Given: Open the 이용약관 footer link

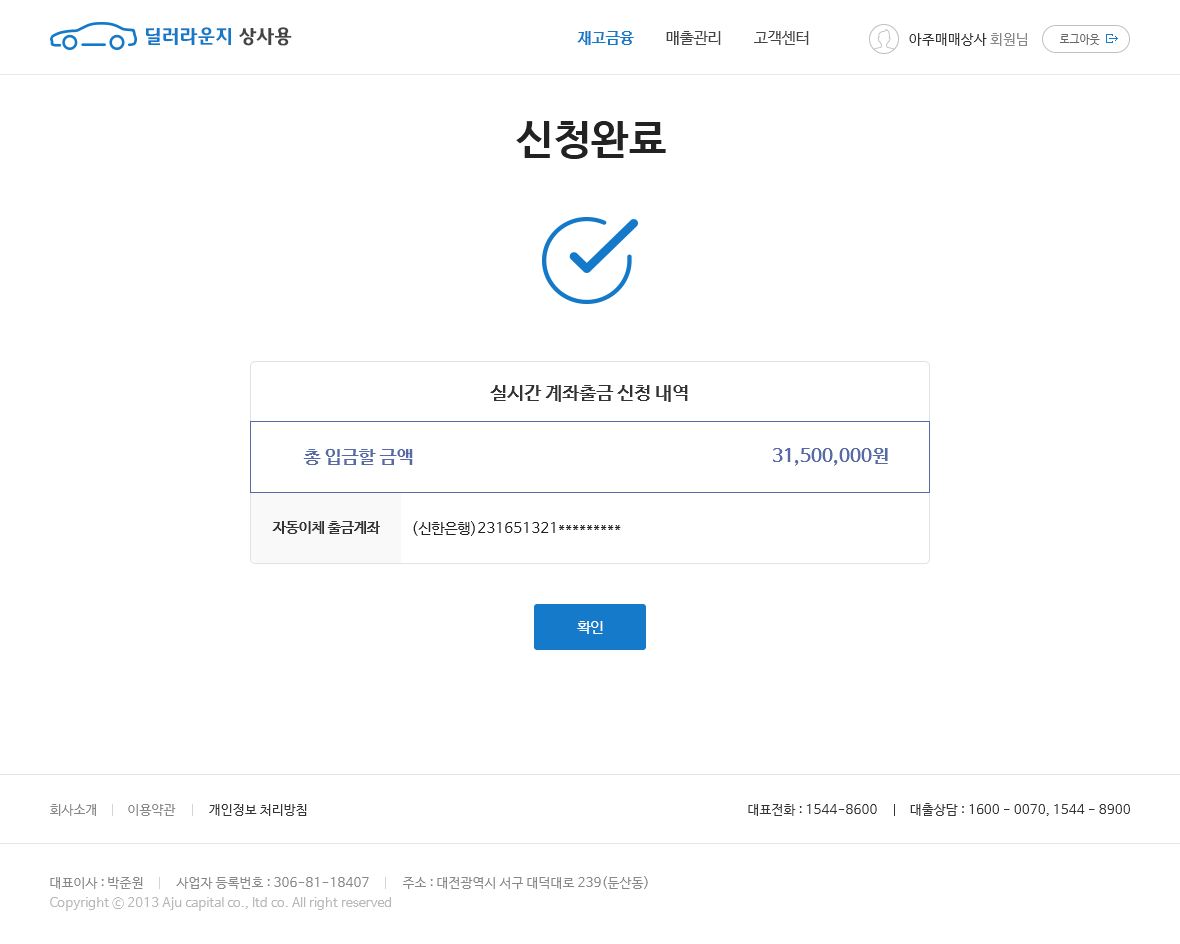Looking at the screenshot, I should (150, 810).
